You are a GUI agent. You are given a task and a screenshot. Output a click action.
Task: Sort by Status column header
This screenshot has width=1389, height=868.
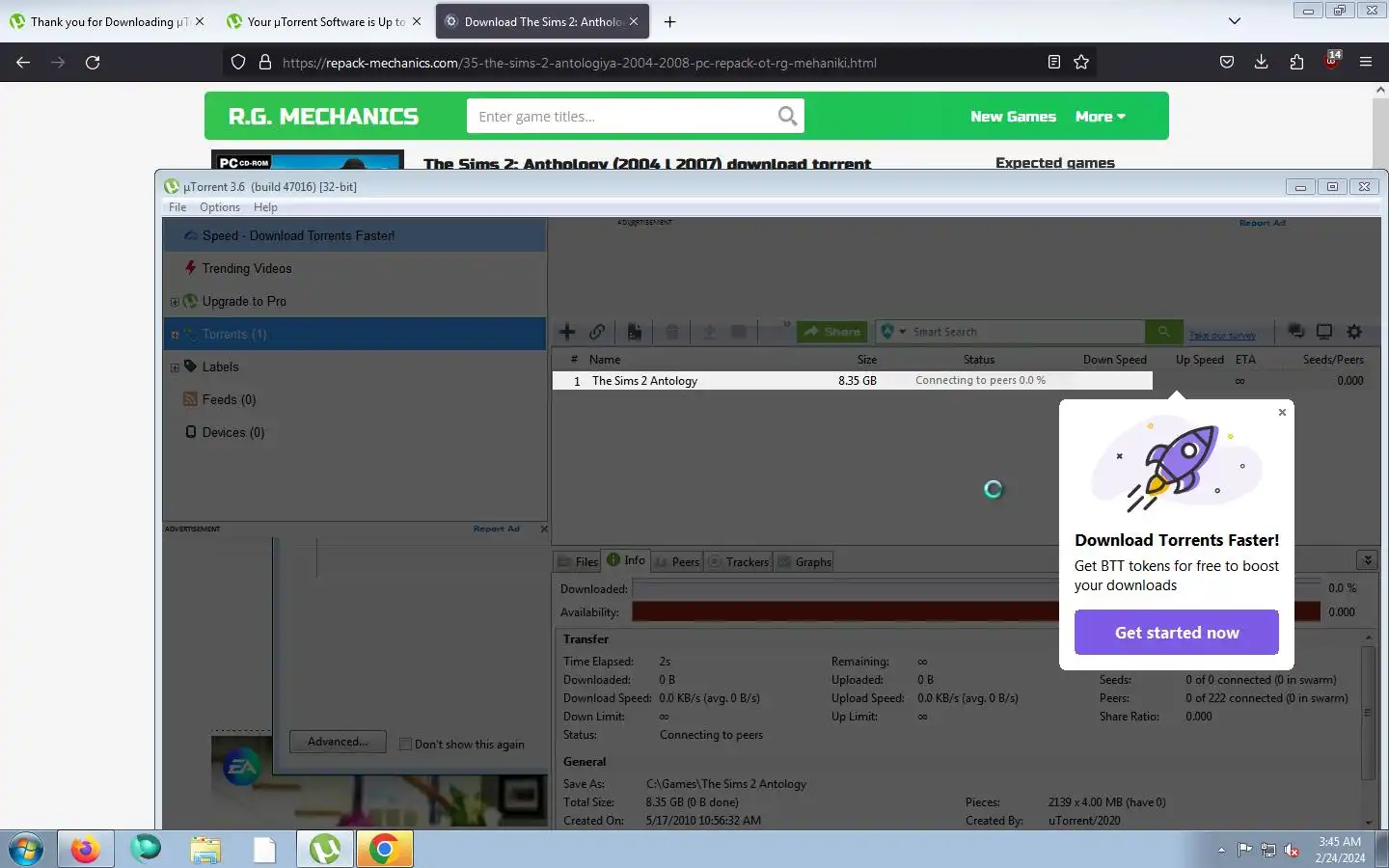click(x=979, y=360)
